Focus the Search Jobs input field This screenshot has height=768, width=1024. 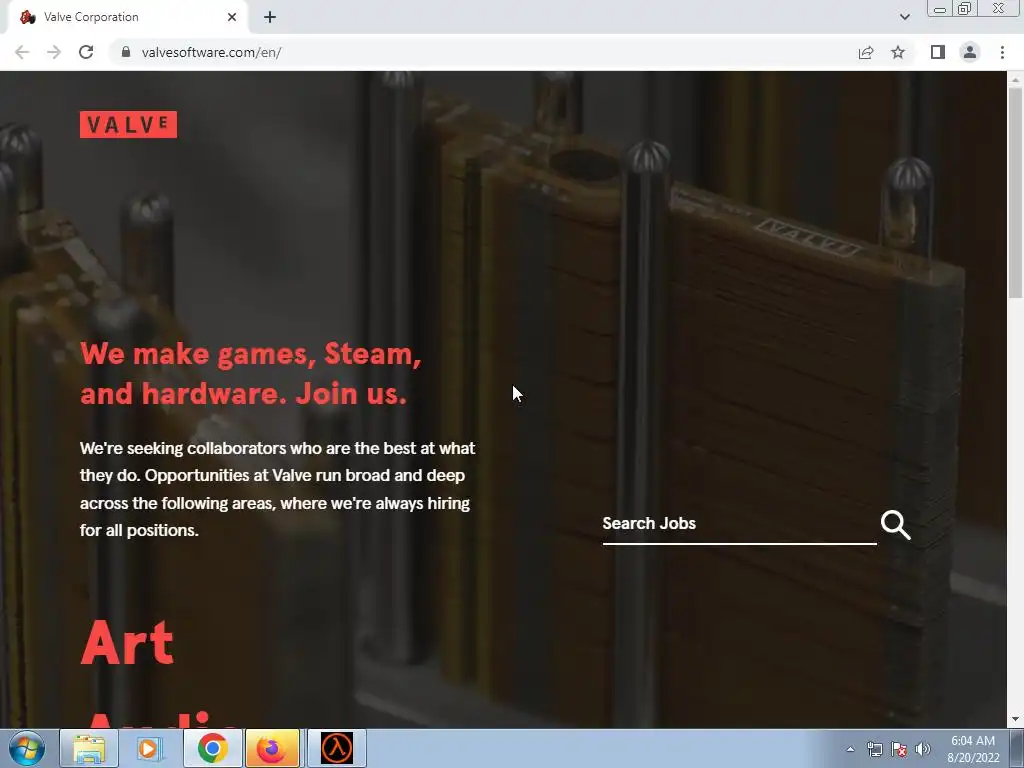coord(739,524)
